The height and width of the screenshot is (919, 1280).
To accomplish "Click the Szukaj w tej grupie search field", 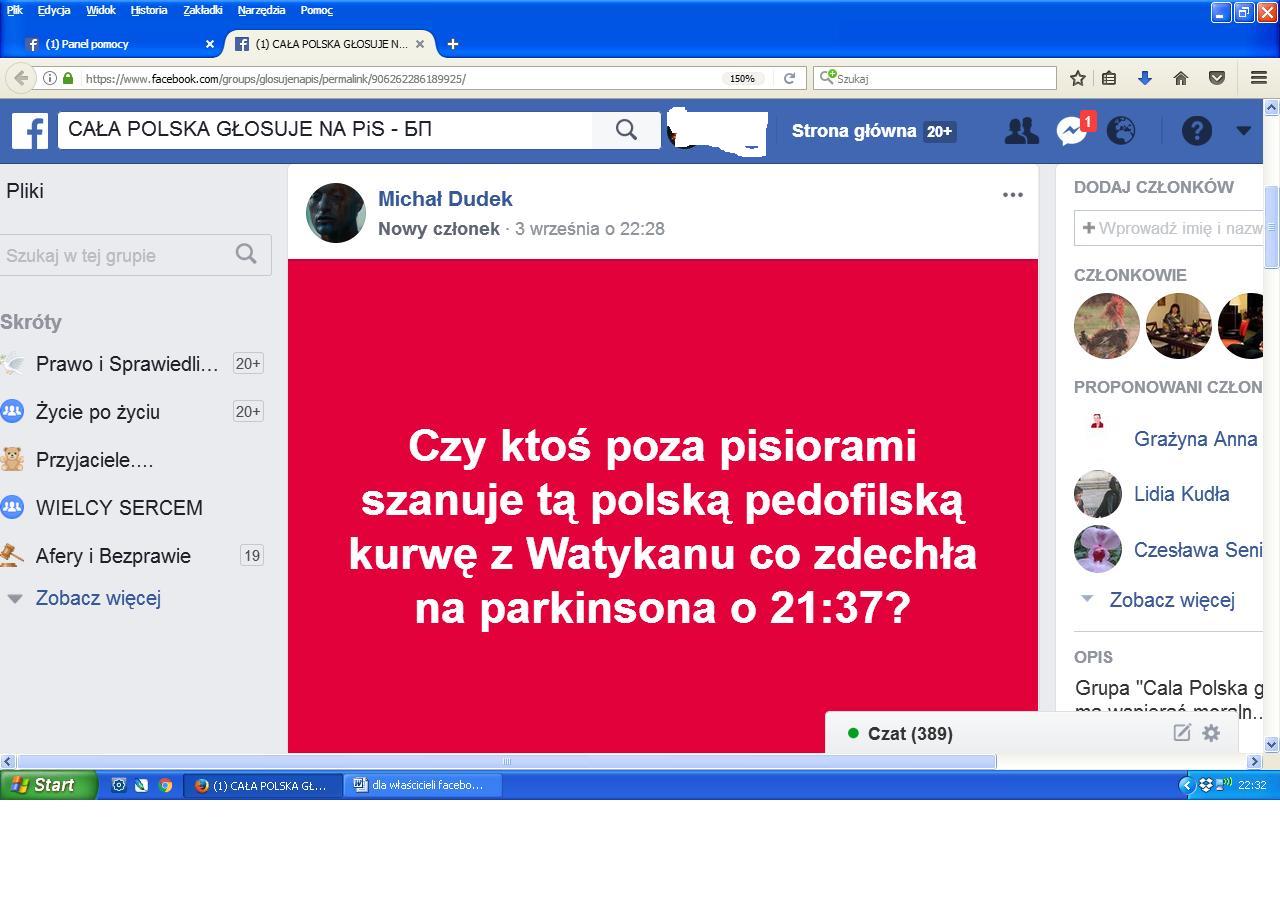I will point(115,255).
